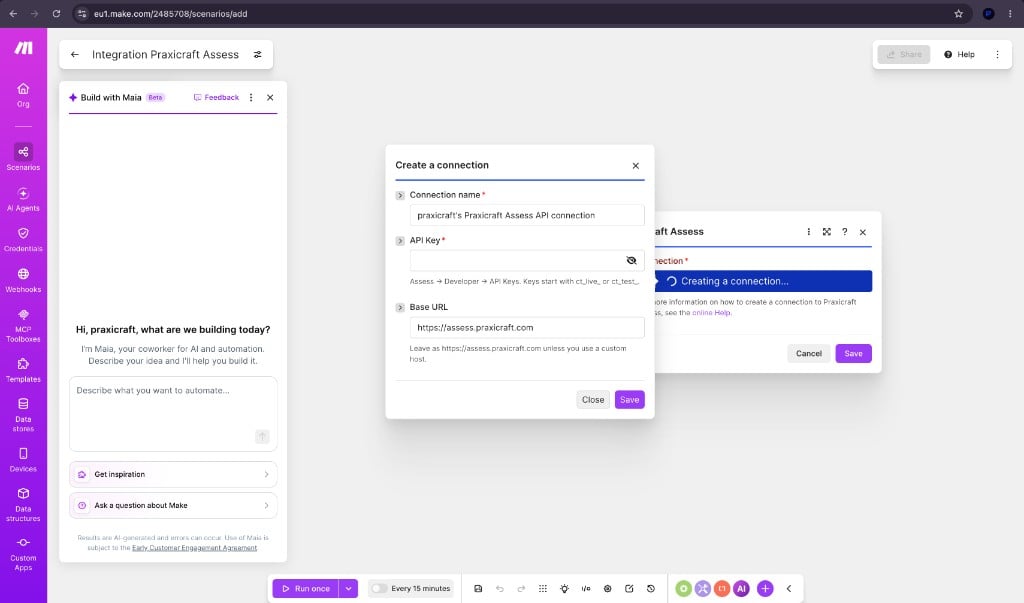
Task: Open the Help button
Action: click(959, 55)
